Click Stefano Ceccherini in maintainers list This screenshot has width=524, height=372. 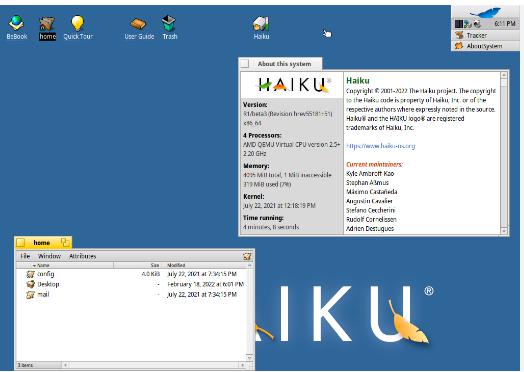coord(370,210)
